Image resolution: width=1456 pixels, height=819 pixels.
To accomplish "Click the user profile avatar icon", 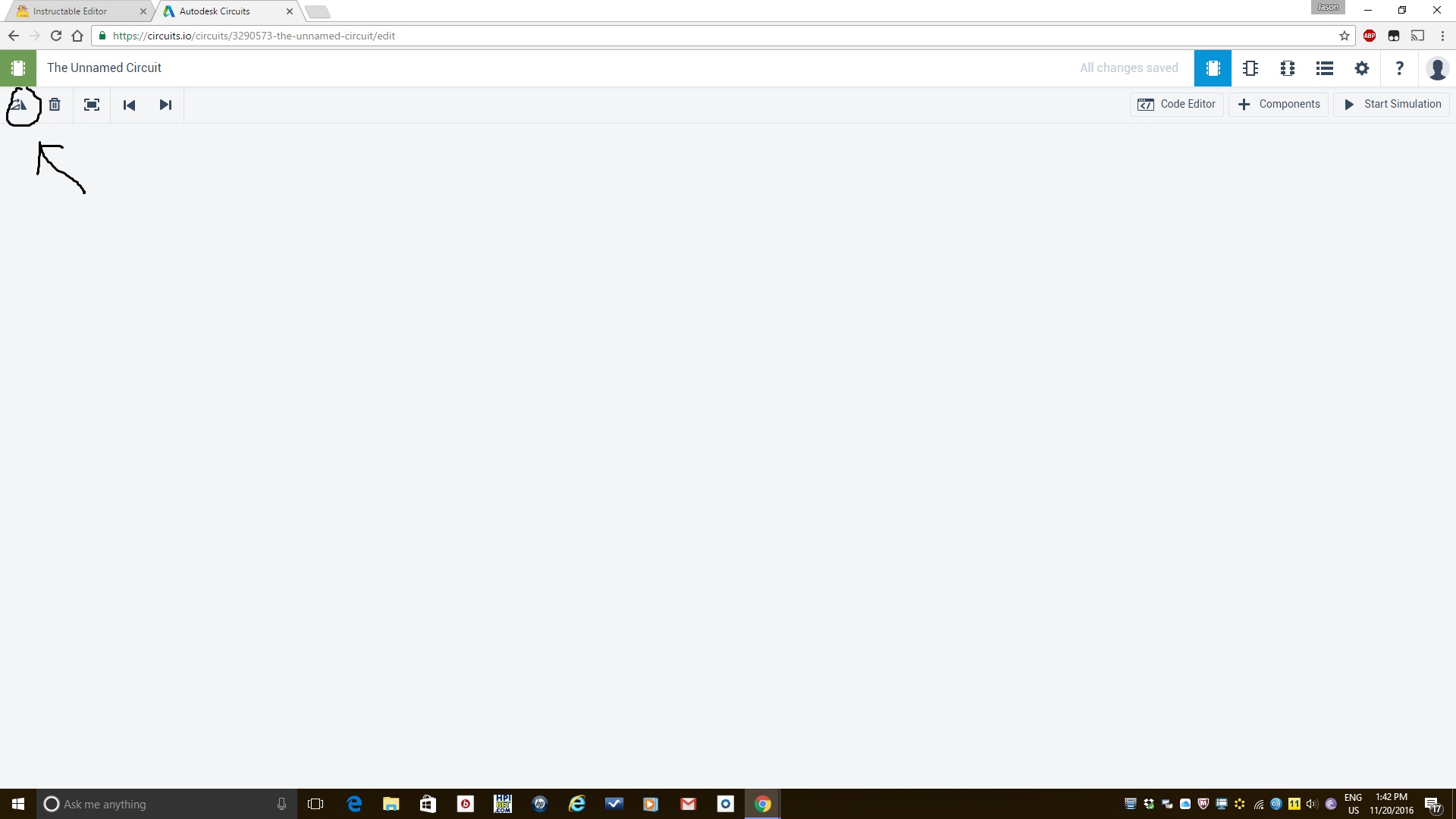I will pos(1437,67).
